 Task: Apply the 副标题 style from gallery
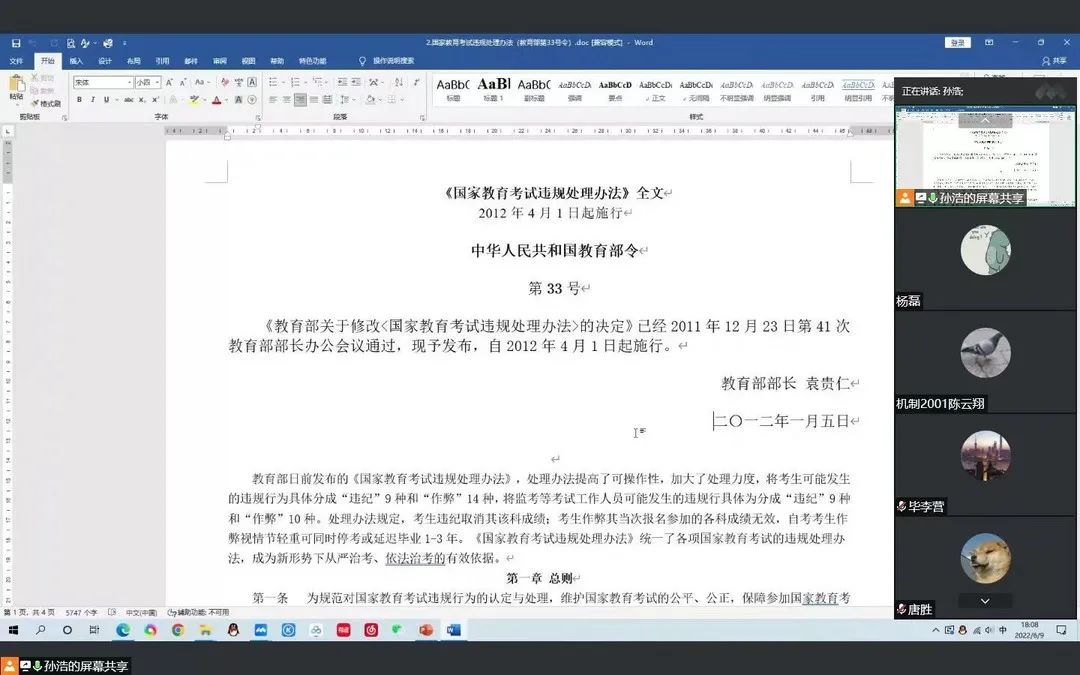(534, 89)
